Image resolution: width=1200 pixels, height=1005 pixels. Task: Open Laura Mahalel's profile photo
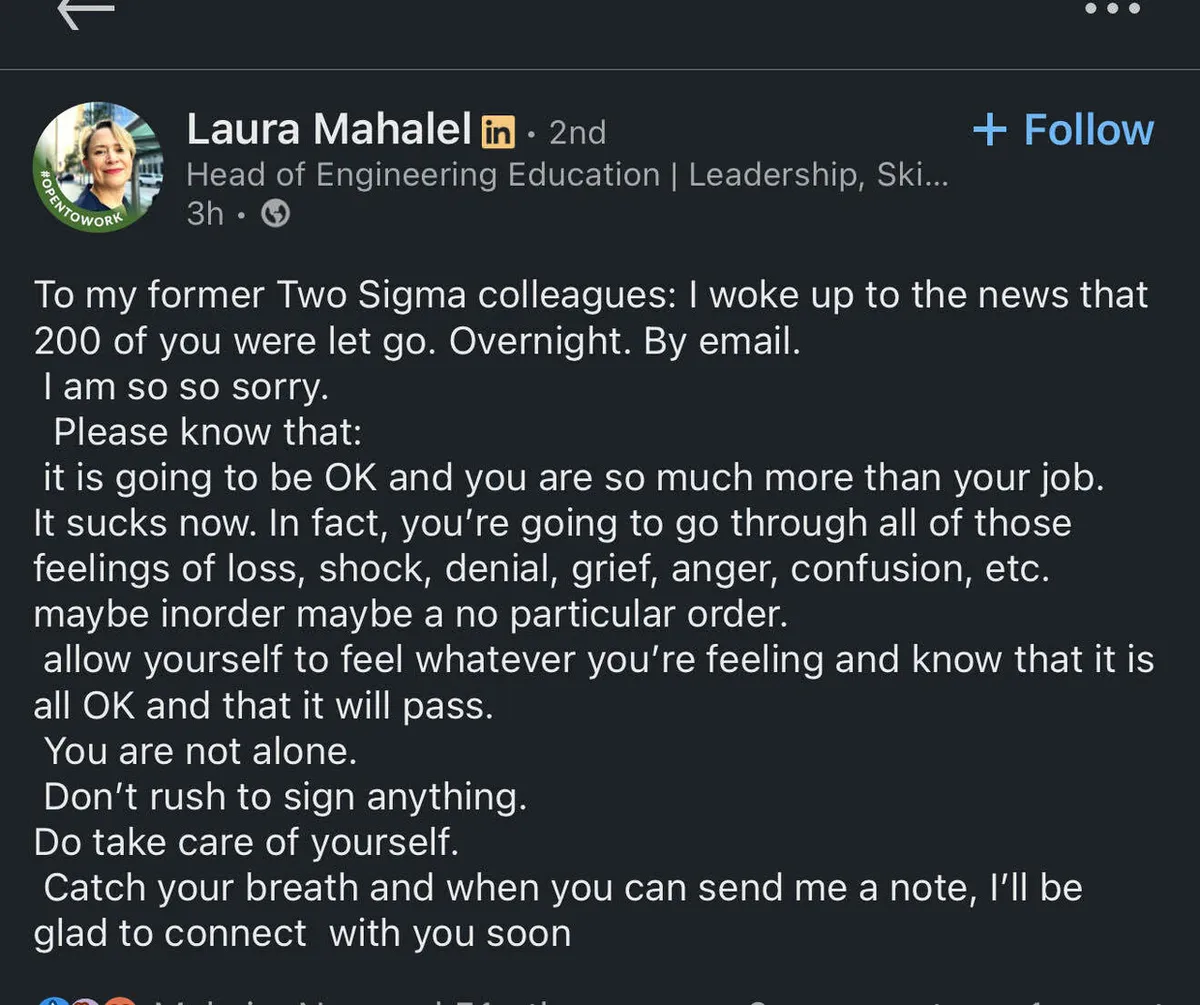[98, 165]
